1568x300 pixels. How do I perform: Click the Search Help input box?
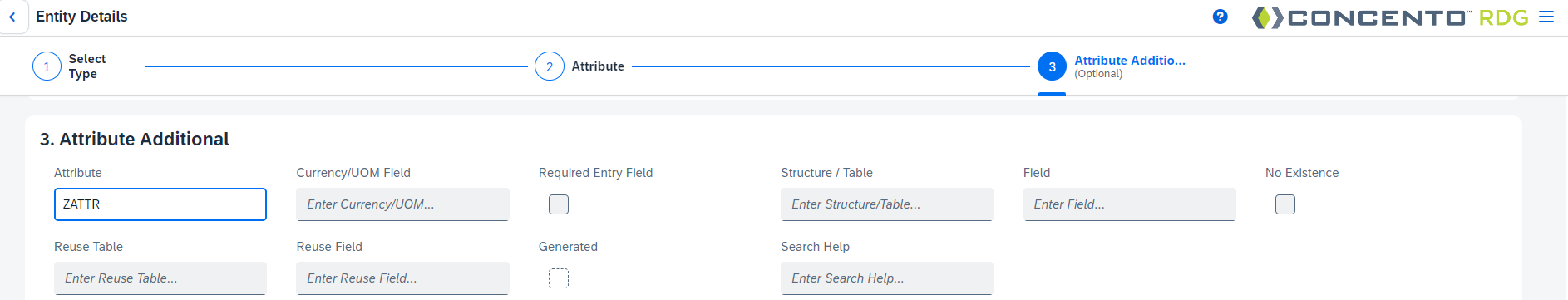(887, 278)
